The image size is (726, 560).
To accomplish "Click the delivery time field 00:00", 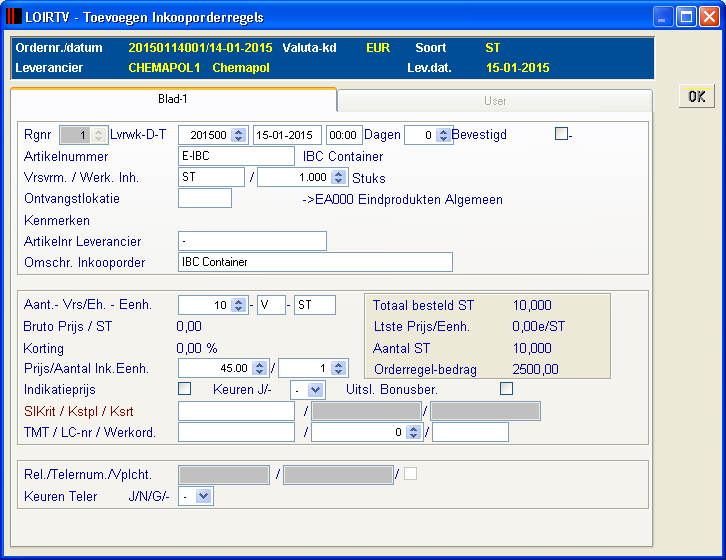I will point(344,135).
